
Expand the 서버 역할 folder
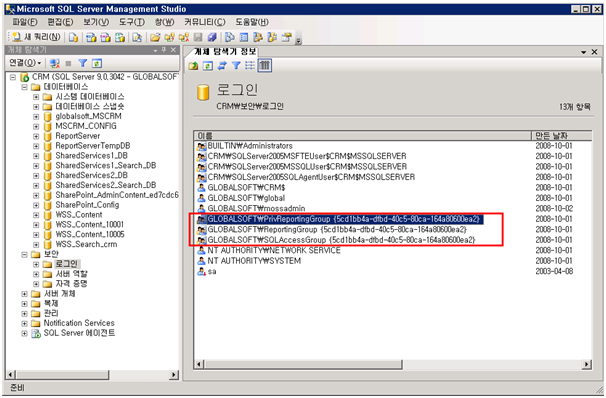36,274
